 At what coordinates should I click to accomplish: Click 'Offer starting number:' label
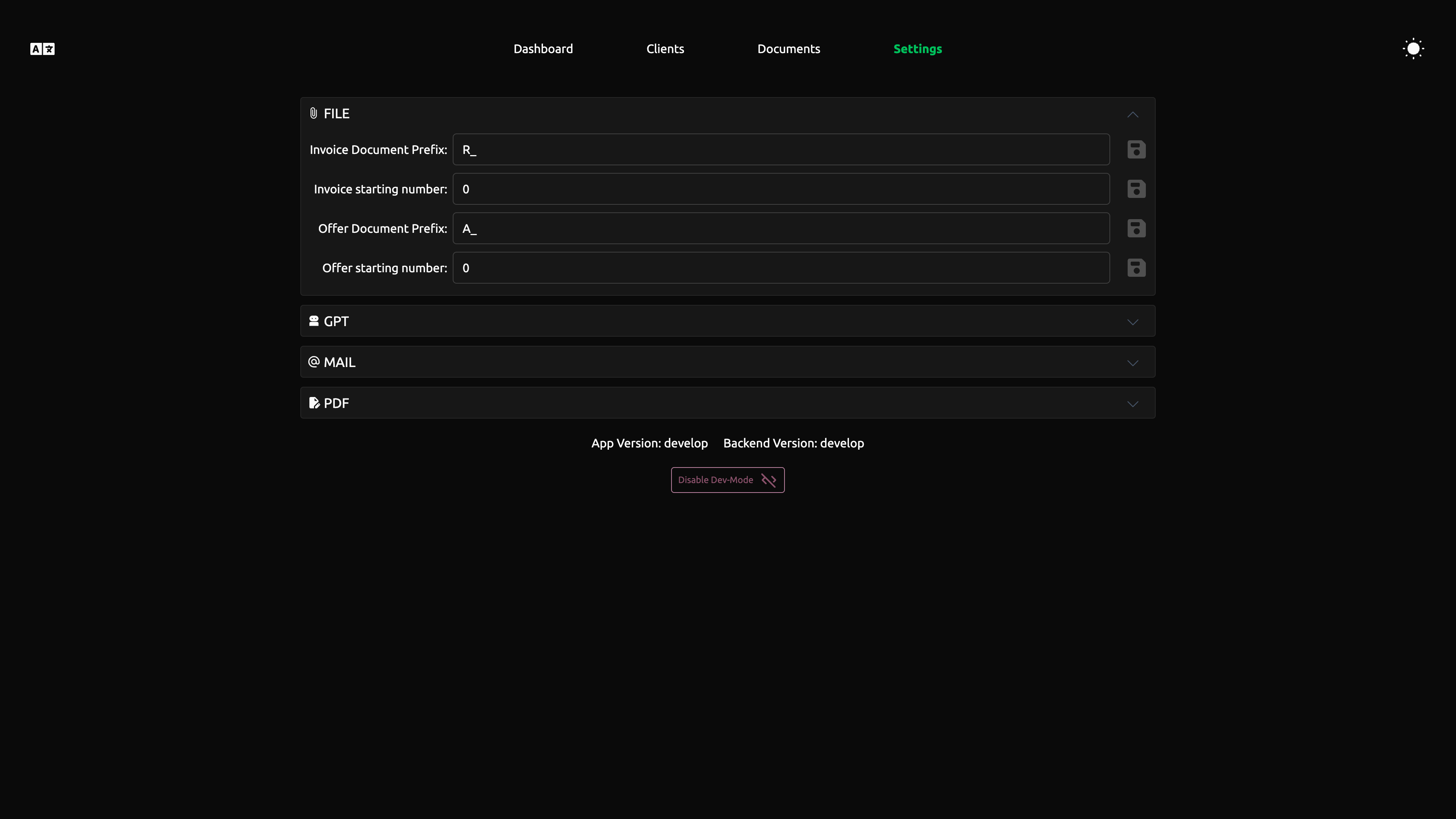(x=384, y=268)
